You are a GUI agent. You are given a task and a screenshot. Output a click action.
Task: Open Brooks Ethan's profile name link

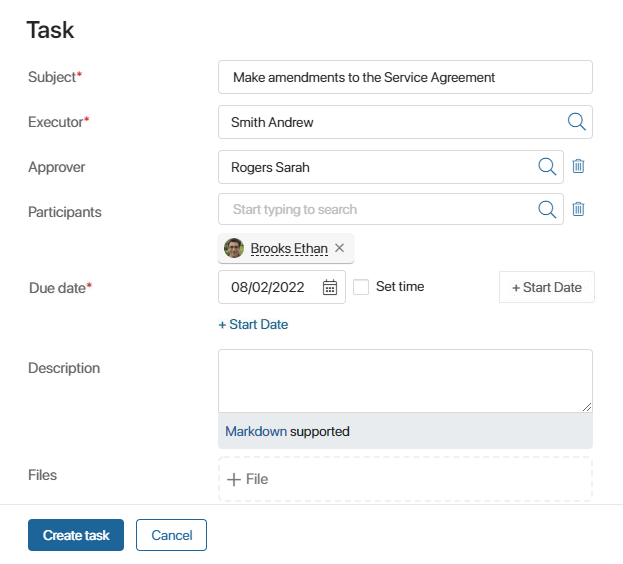pyautogui.click(x=289, y=248)
